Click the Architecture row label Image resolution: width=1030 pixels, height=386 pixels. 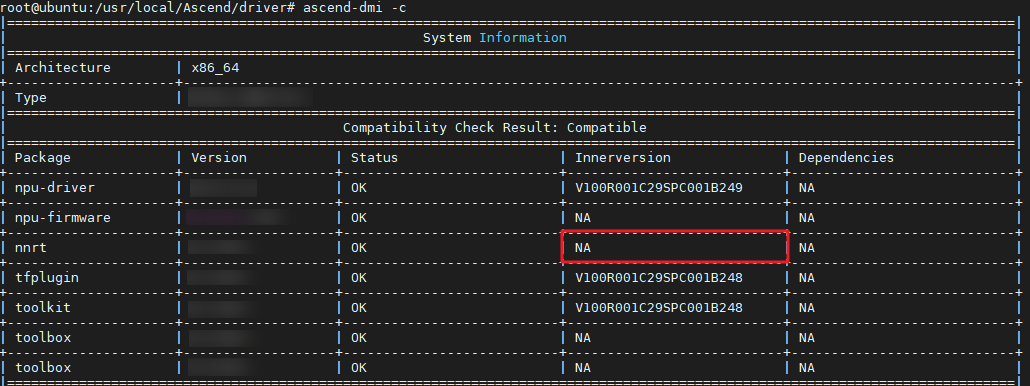point(63,68)
